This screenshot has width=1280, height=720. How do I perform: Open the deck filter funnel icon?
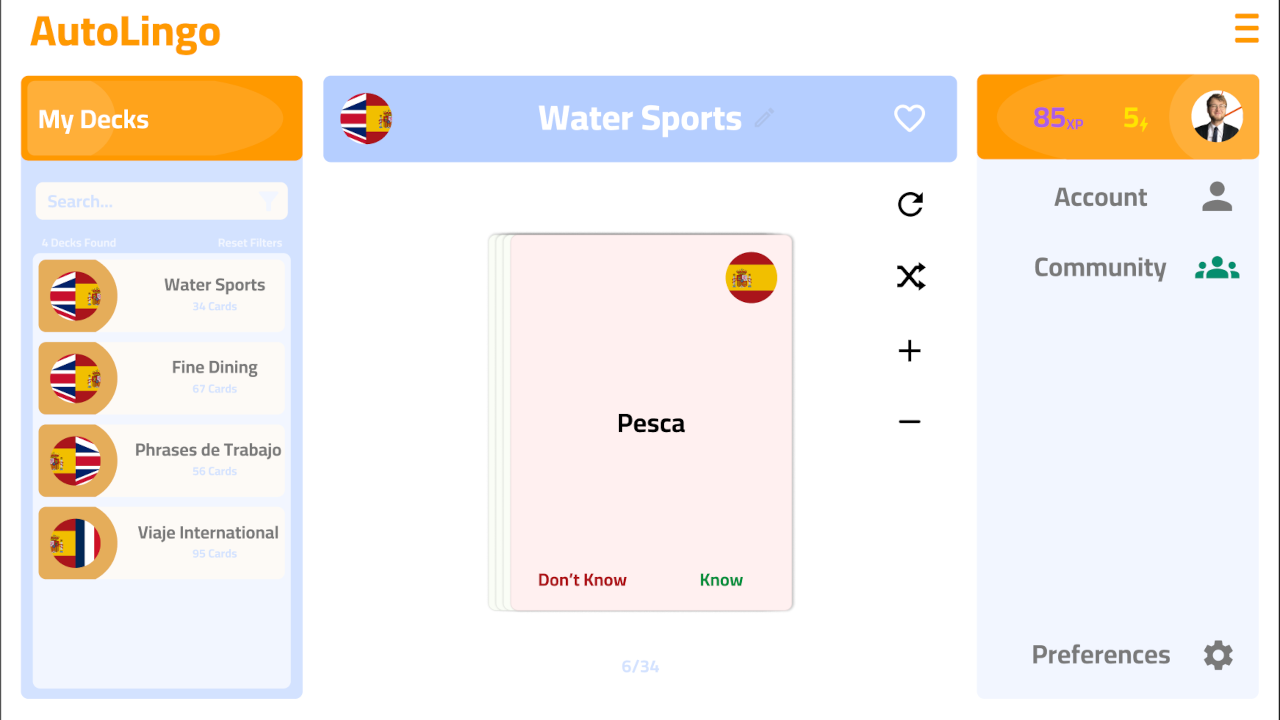(x=268, y=201)
